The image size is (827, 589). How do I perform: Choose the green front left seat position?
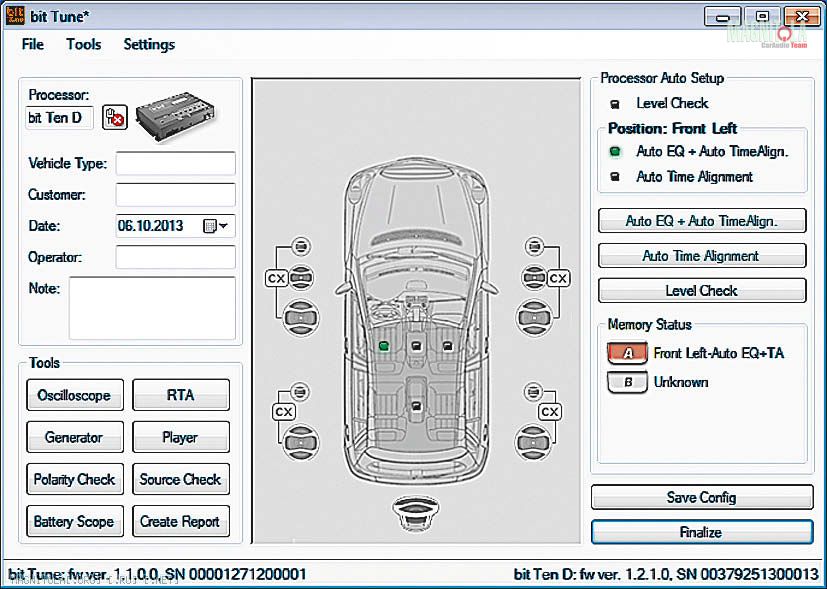384,346
